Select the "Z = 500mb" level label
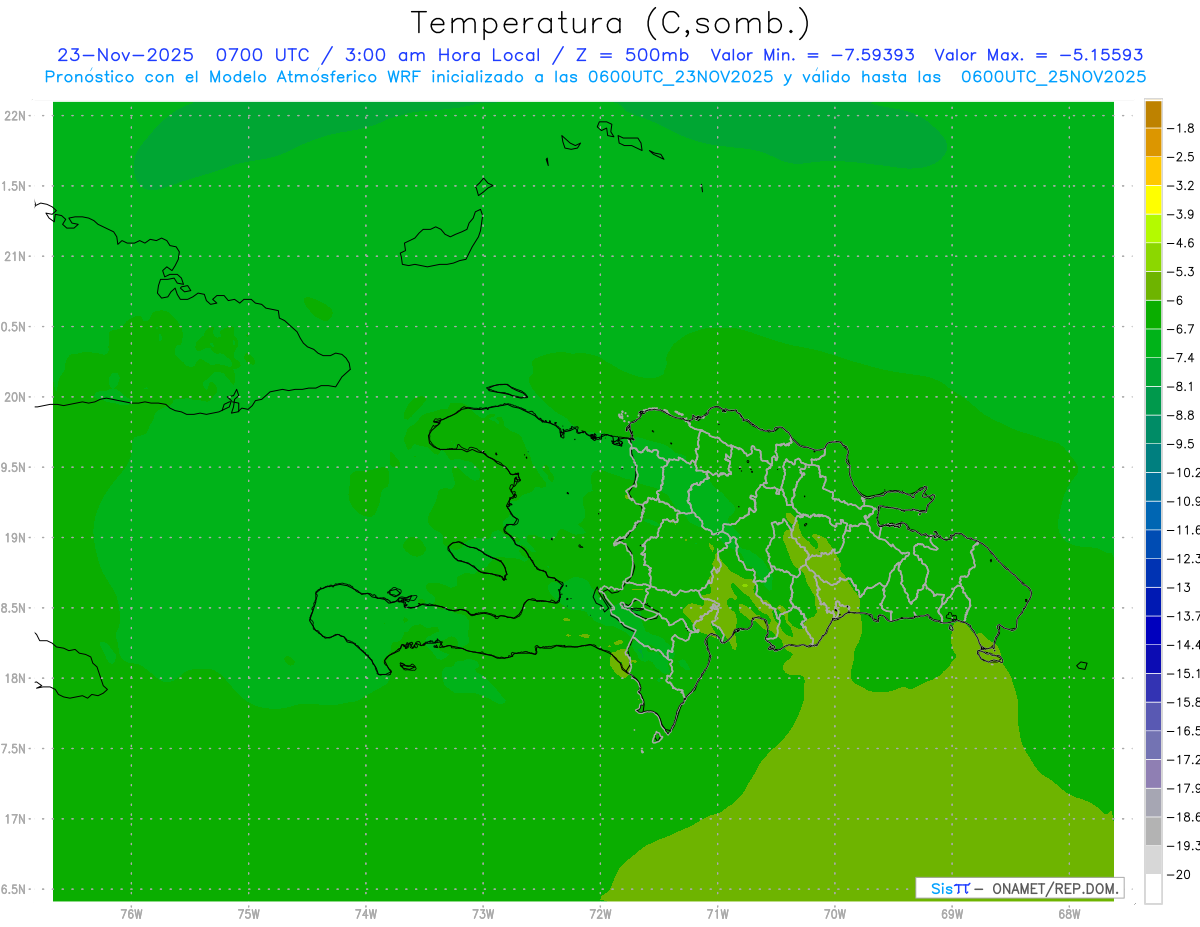The image size is (1200, 927). [x=629, y=56]
